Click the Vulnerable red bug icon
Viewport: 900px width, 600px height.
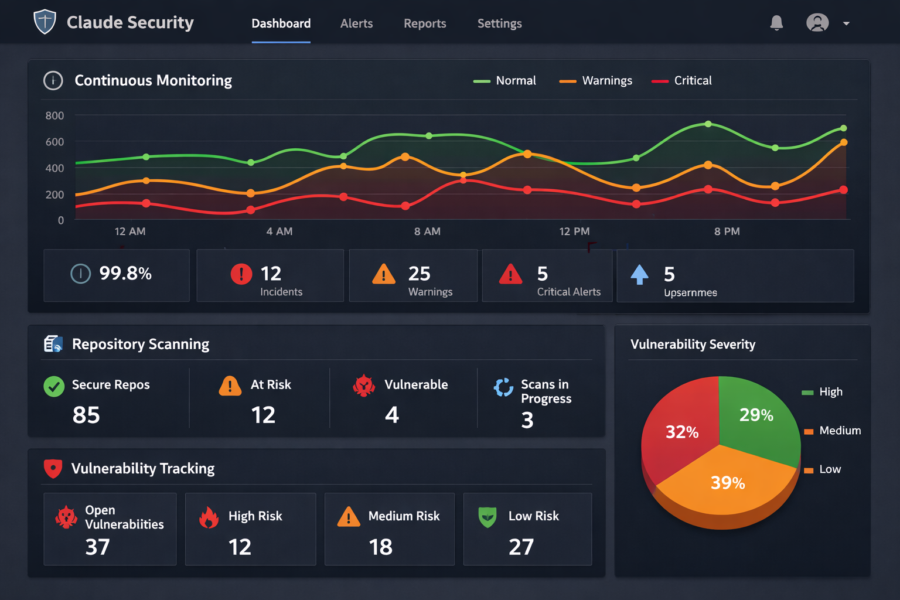pyautogui.click(x=364, y=386)
